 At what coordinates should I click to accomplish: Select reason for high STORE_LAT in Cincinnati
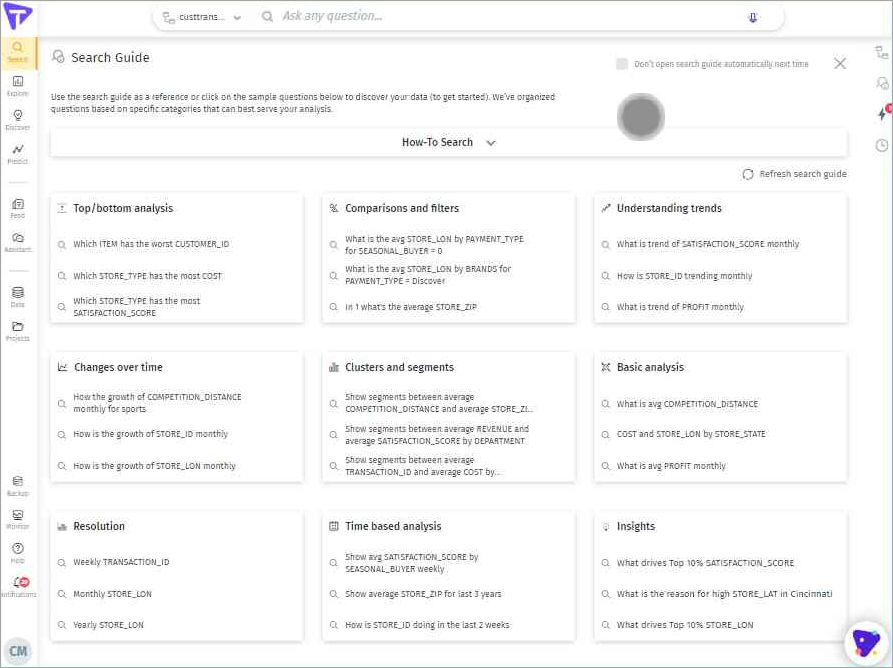click(x=724, y=594)
